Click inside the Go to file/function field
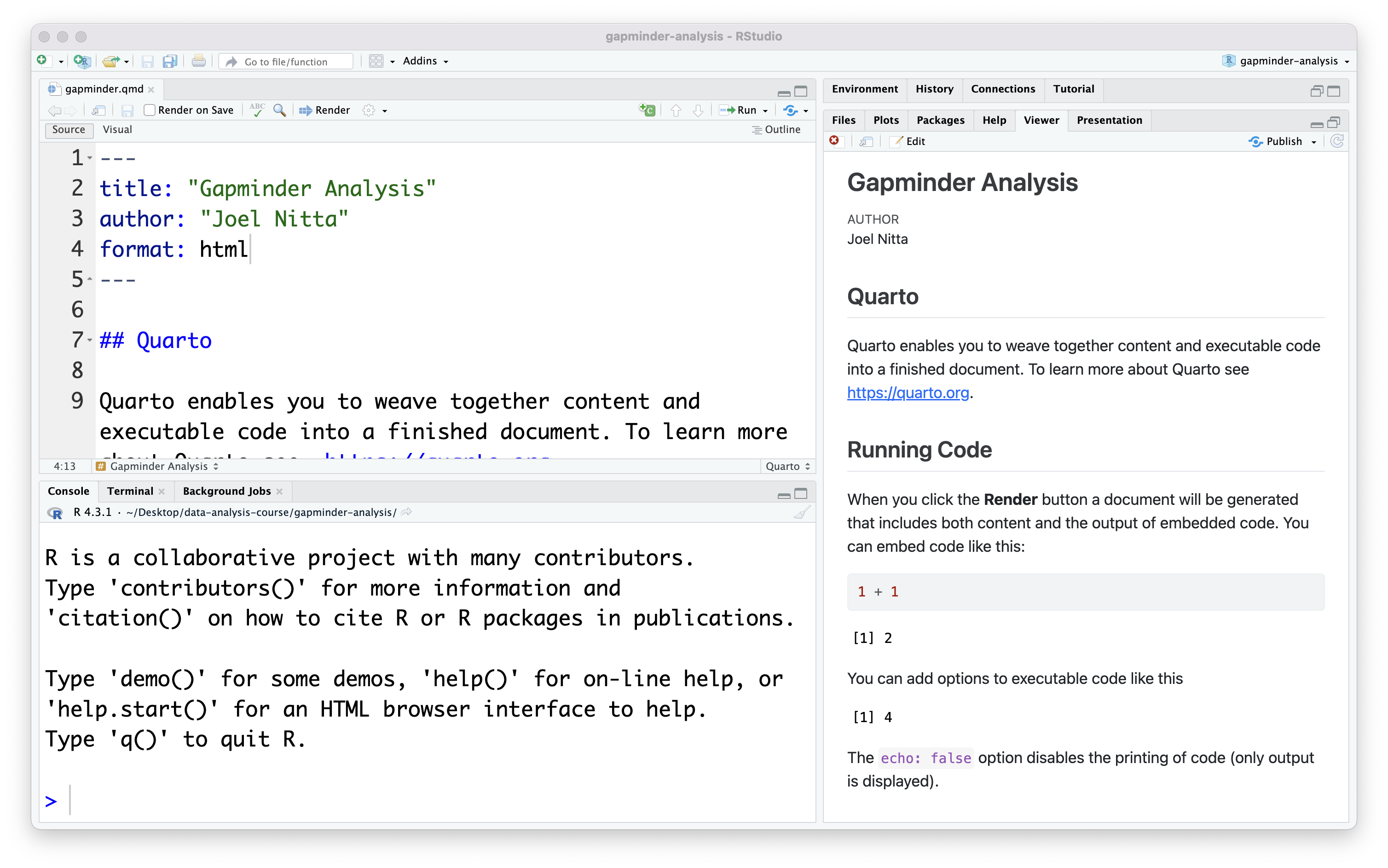Screen dimensions: 1388x868 coord(285,61)
